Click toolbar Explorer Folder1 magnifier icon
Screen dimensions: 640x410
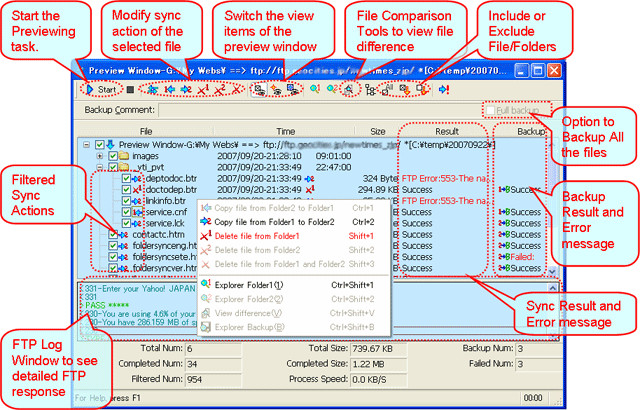315,89
